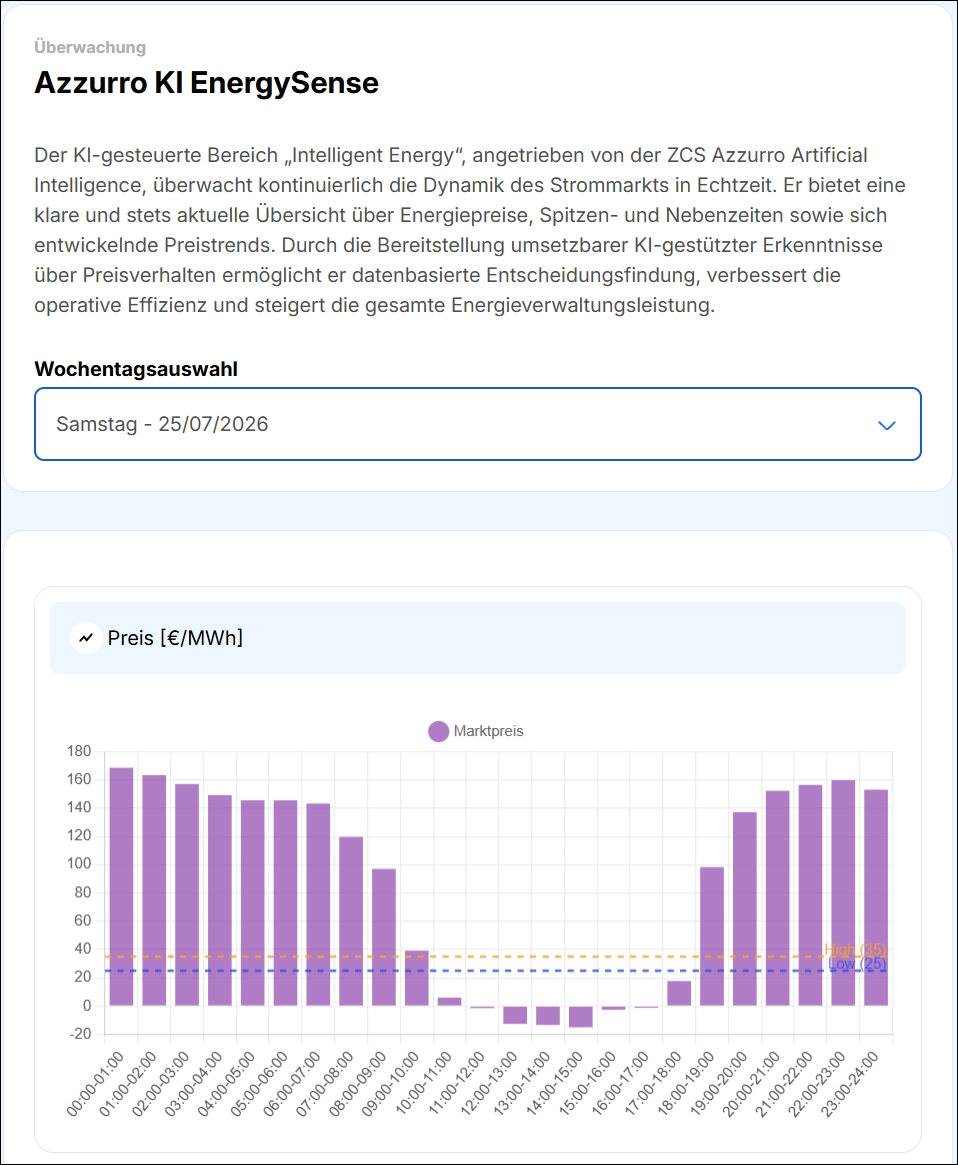Image resolution: width=958 pixels, height=1165 pixels.
Task: Click the blue Low (25) threshold label
Action: pyautogui.click(x=857, y=964)
